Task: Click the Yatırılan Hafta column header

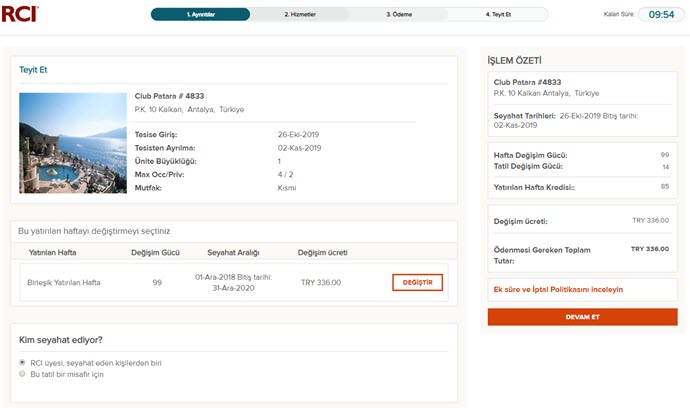Action: 52,253
